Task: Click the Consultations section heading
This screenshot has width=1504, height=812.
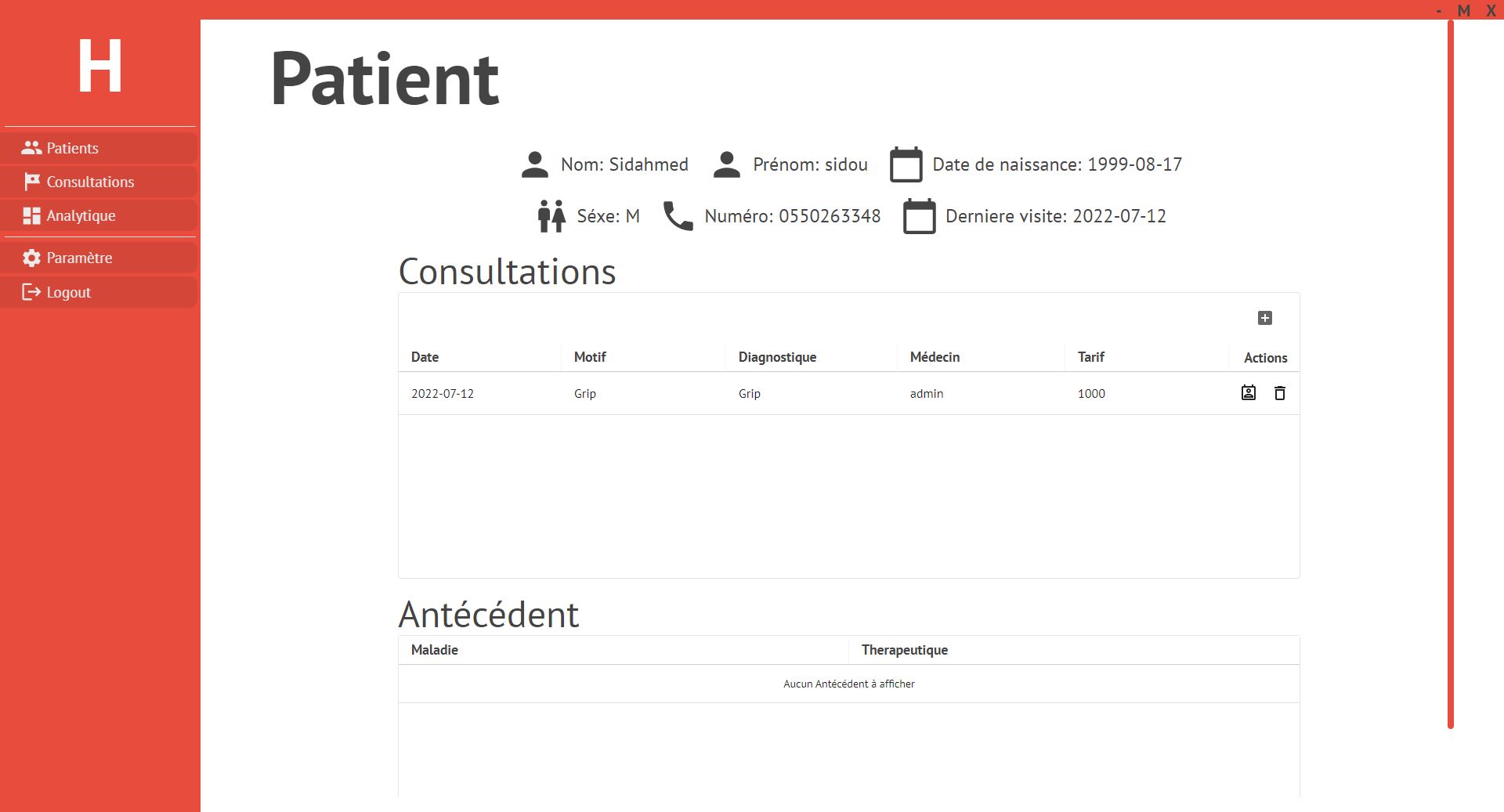Action: [507, 272]
